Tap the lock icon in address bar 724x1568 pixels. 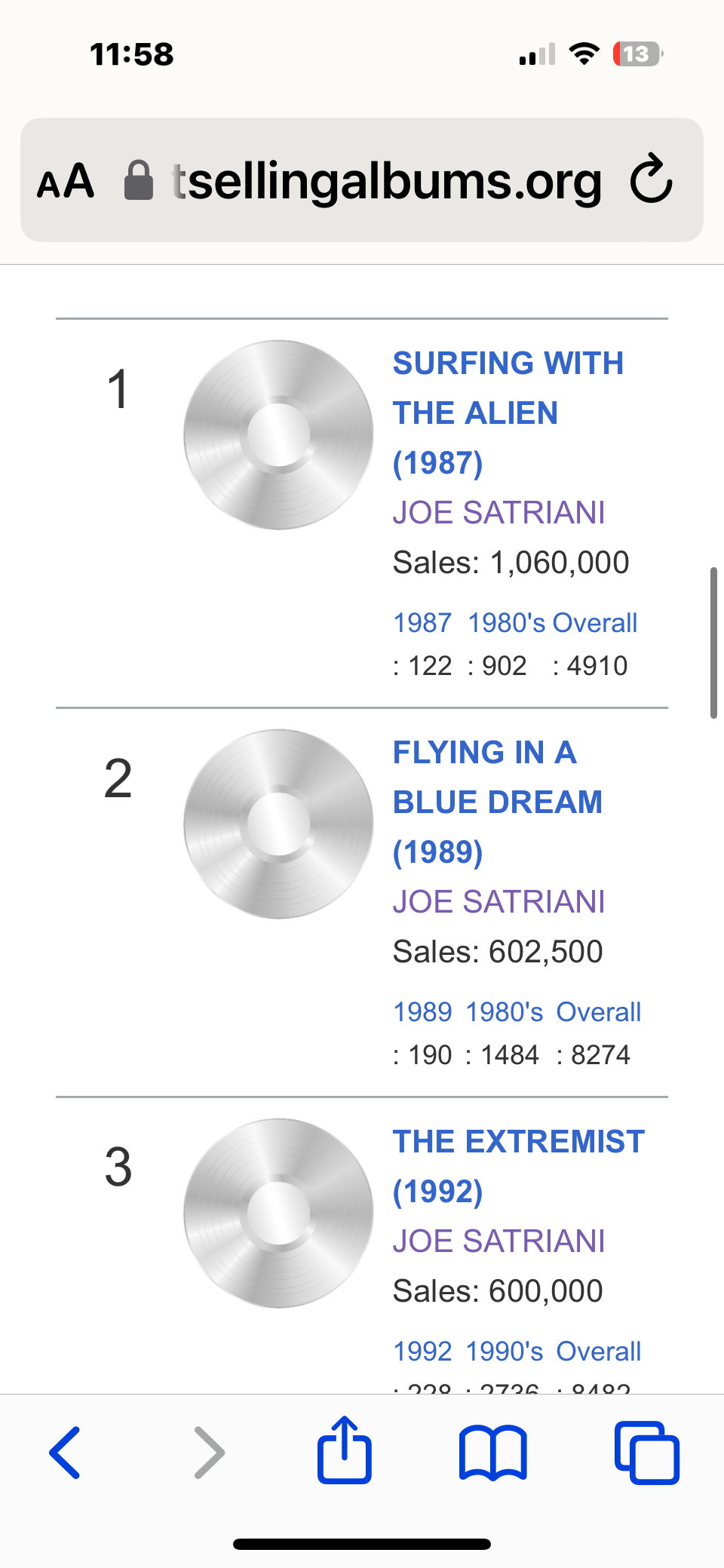tap(139, 181)
